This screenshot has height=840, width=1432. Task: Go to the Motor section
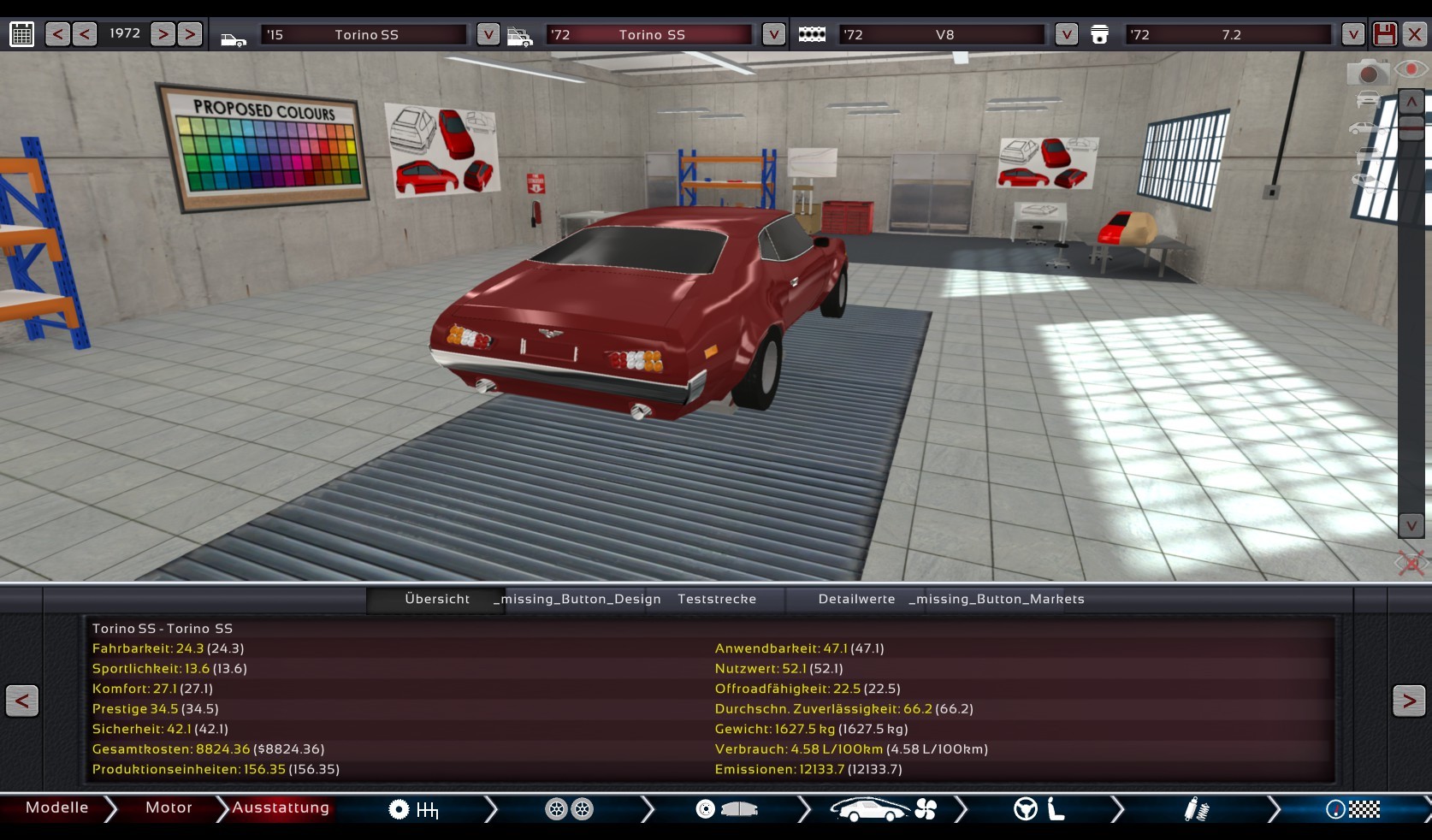coord(169,807)
